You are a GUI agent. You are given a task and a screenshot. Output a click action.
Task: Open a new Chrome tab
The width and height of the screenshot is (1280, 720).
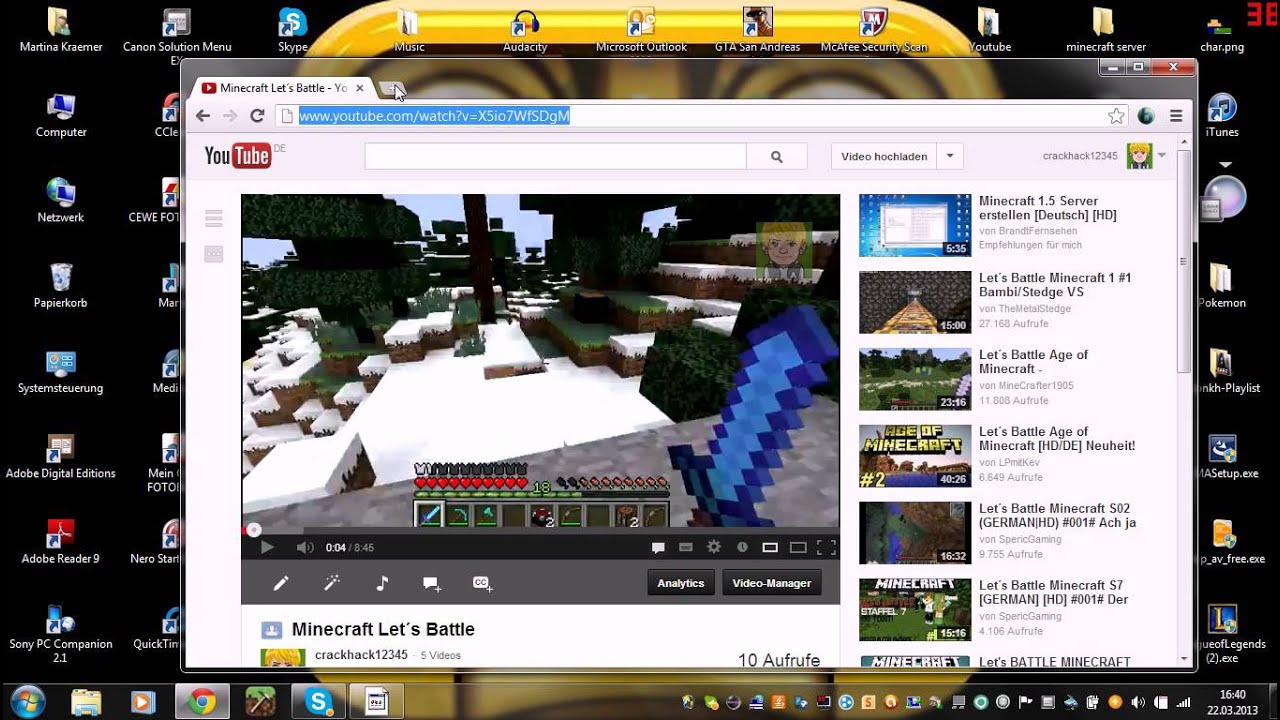pyautogui.click(x=392, y=89)
